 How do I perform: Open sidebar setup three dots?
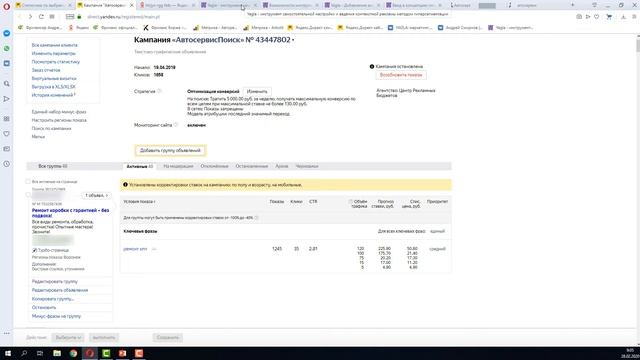pos(7,333)
